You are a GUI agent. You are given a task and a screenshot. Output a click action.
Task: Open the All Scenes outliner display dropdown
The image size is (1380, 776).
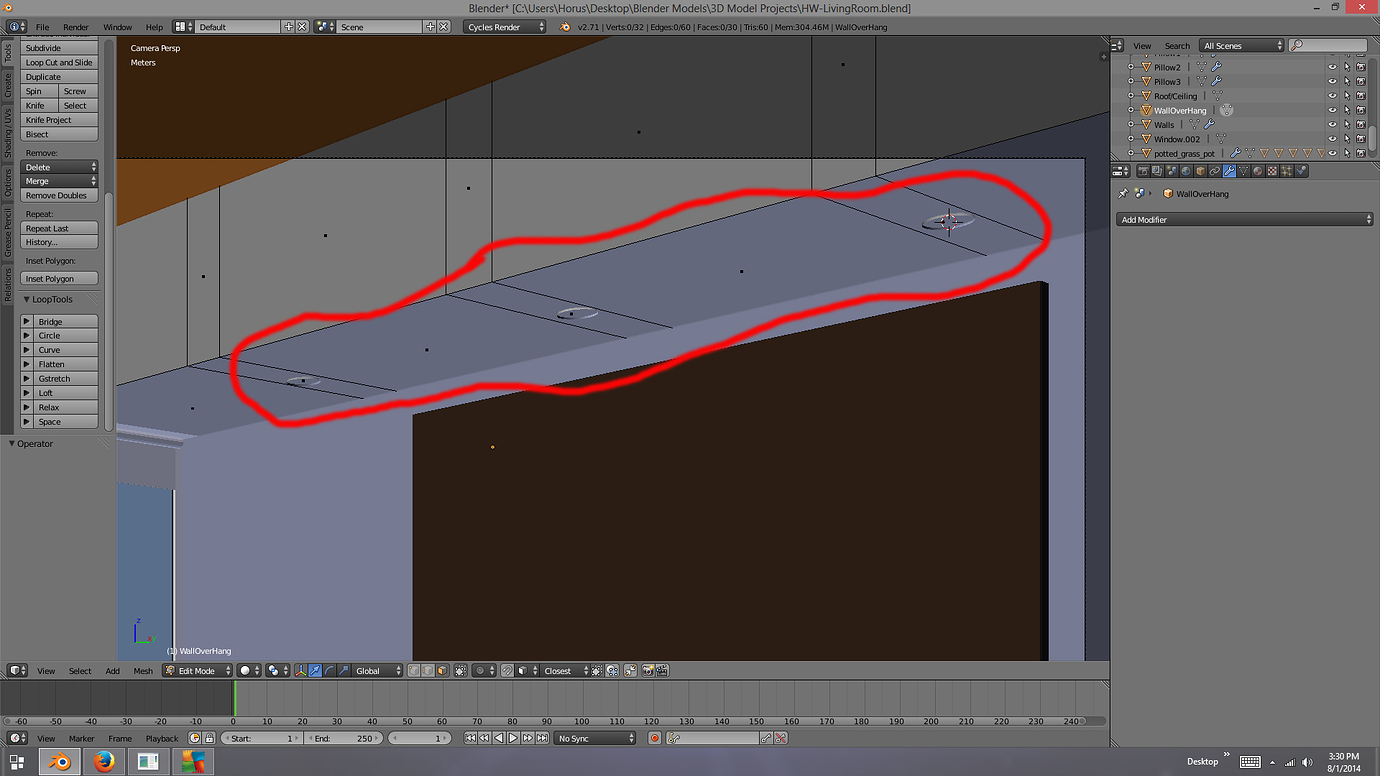1243,46
